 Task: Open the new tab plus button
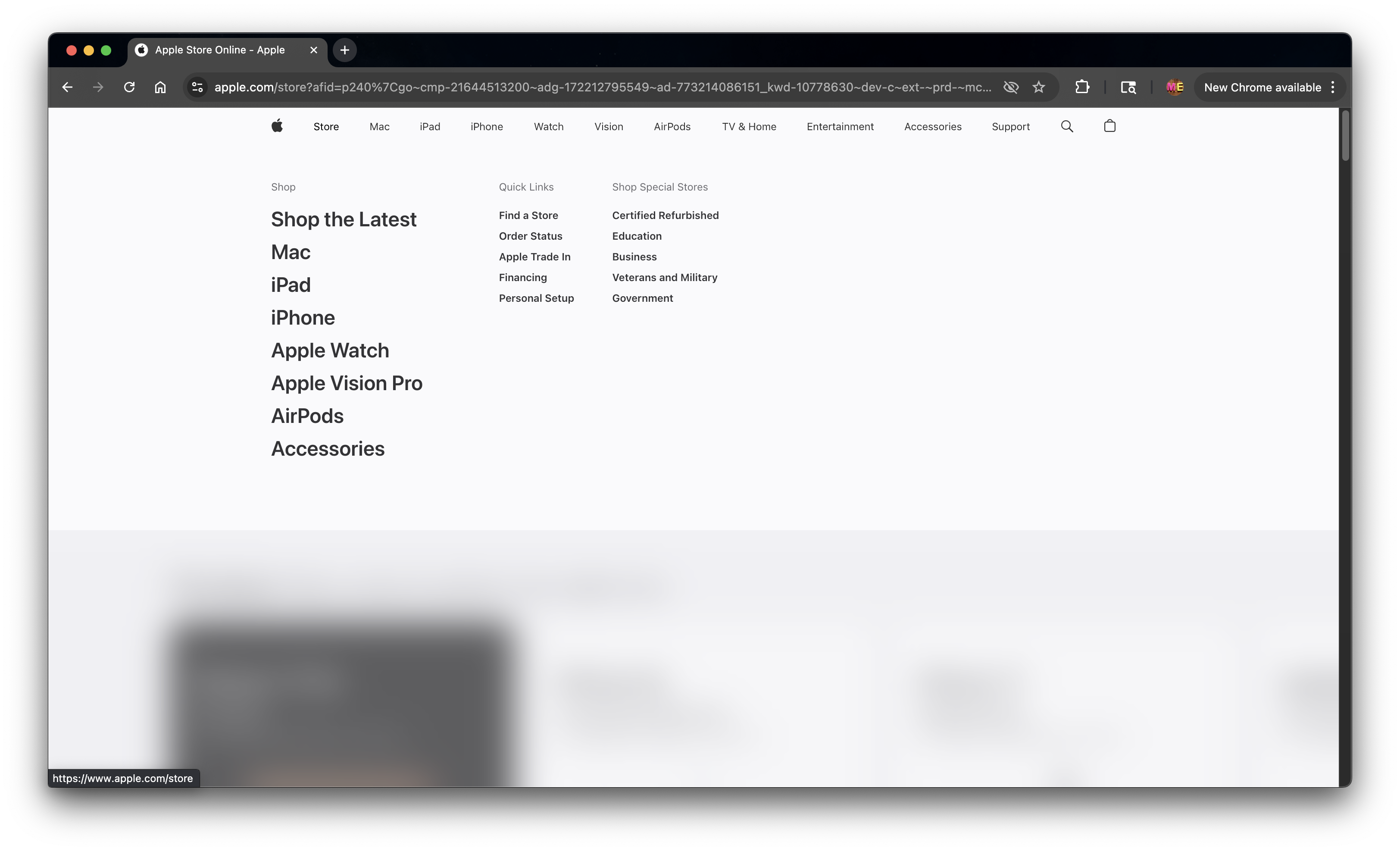point(344,50)
